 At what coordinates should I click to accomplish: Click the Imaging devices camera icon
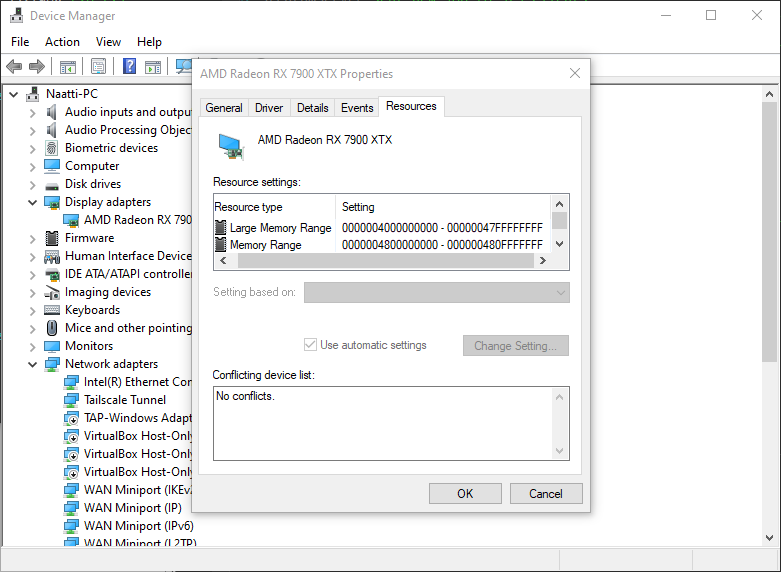[52, 292]
